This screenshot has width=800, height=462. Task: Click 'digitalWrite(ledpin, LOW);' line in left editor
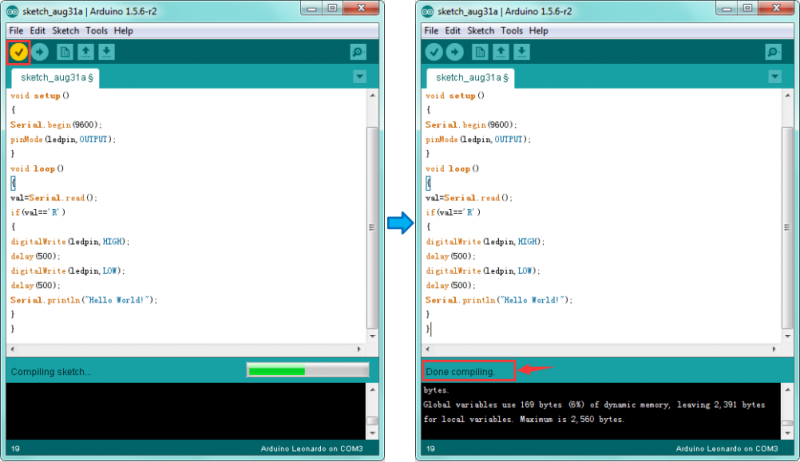67,271
